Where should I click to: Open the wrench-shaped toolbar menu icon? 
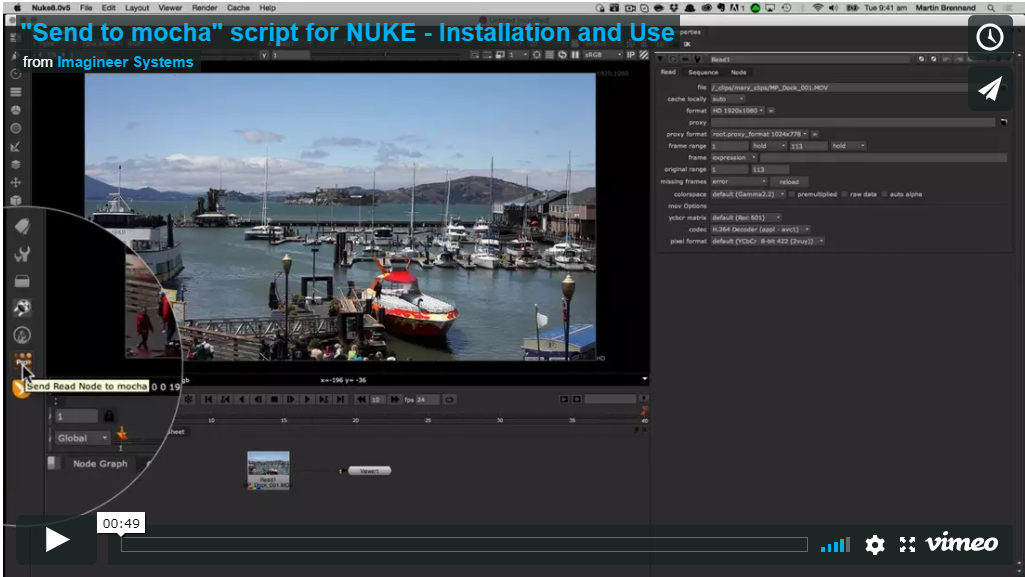point(22,254)
